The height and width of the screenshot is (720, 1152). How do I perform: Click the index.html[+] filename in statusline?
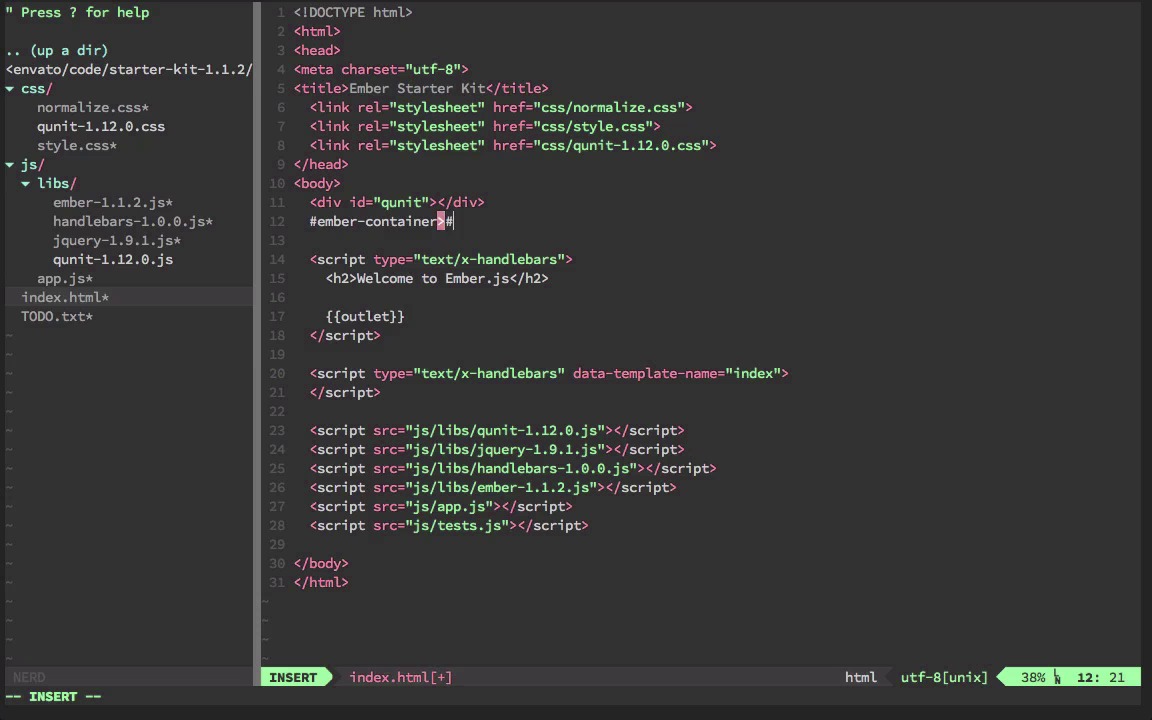[401, 677]
